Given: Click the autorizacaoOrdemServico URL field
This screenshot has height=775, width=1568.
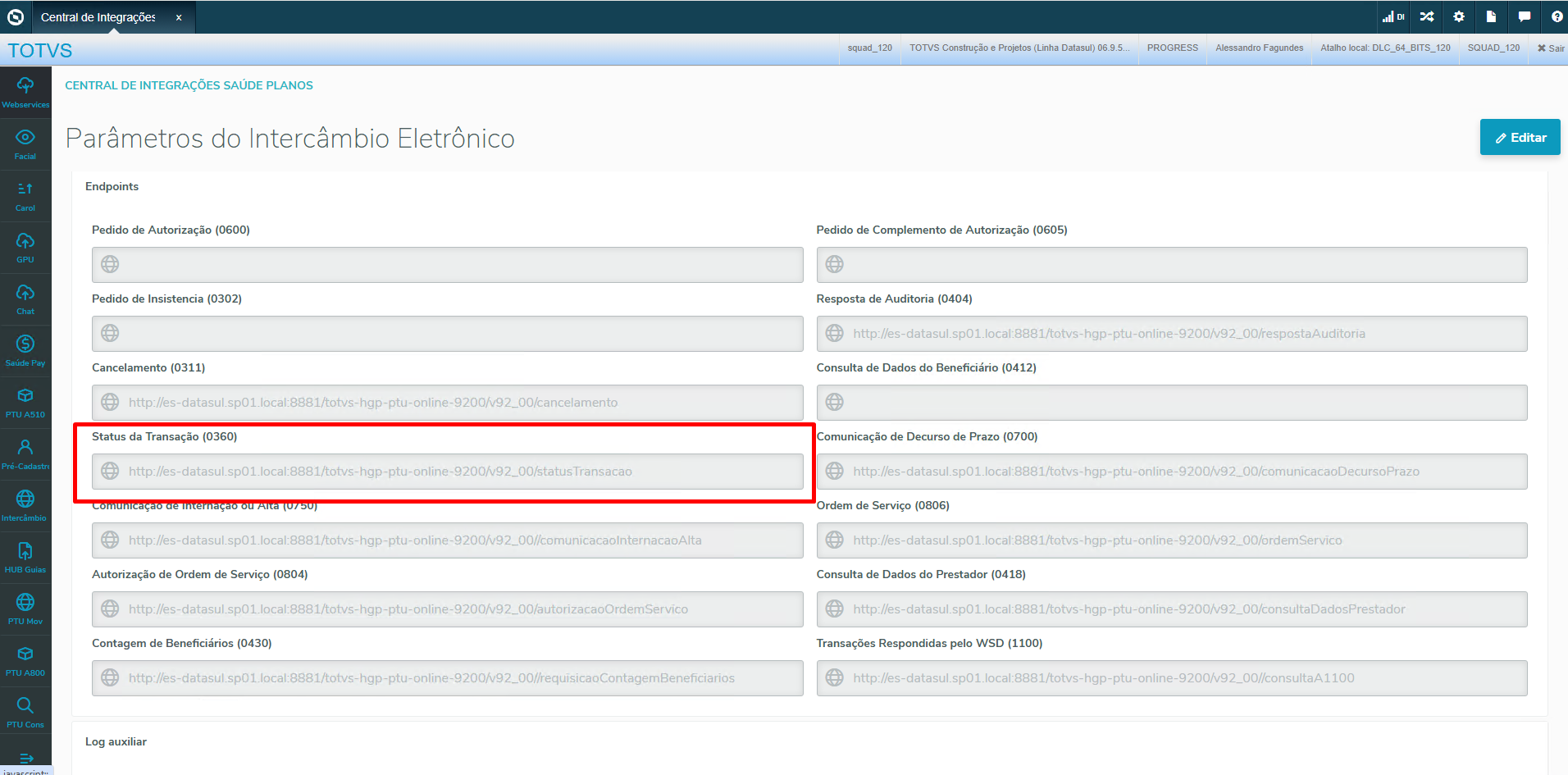Looking at the screenshot, I should (447, 609).
